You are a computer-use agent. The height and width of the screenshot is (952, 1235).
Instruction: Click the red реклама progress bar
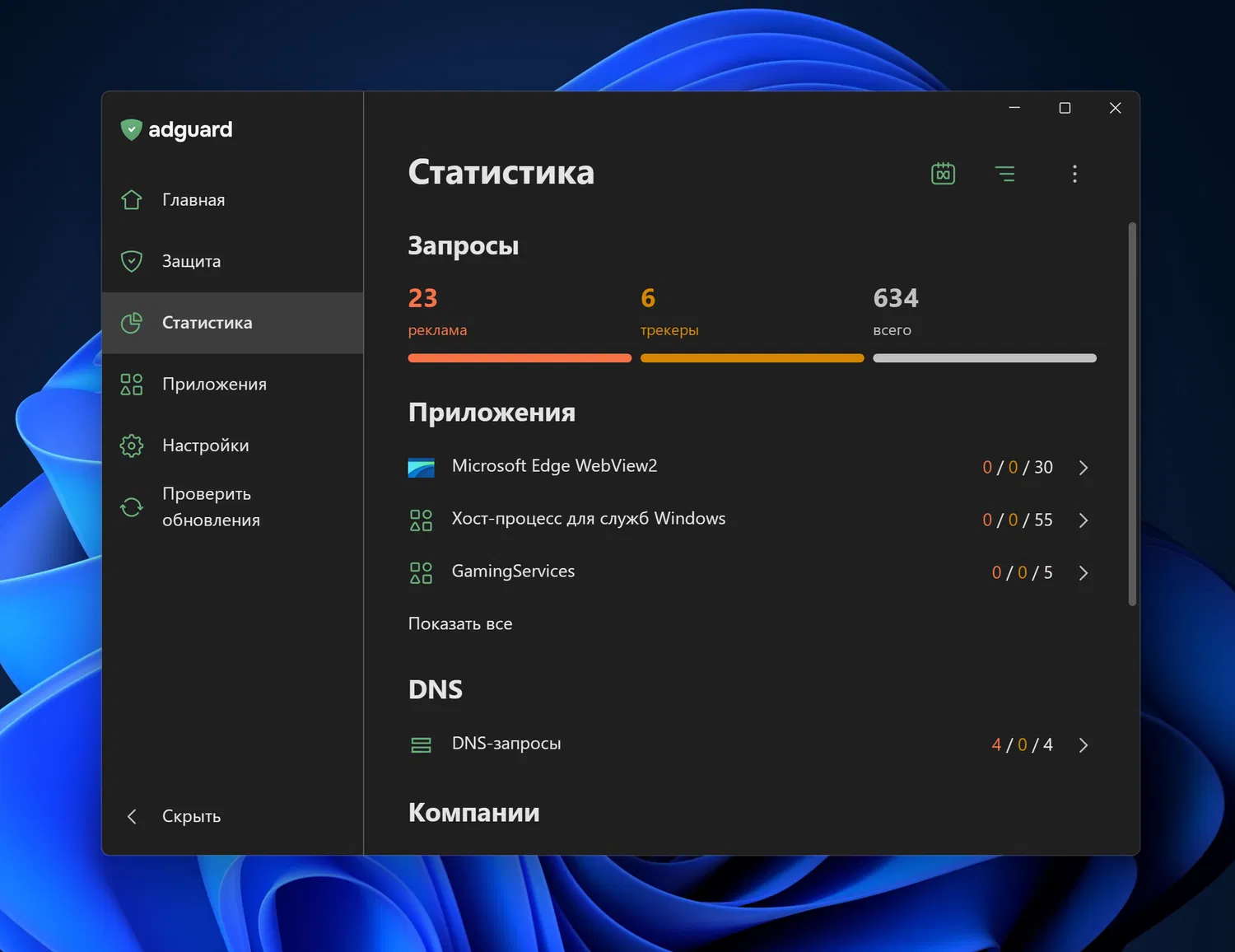[x=520, y=358]
